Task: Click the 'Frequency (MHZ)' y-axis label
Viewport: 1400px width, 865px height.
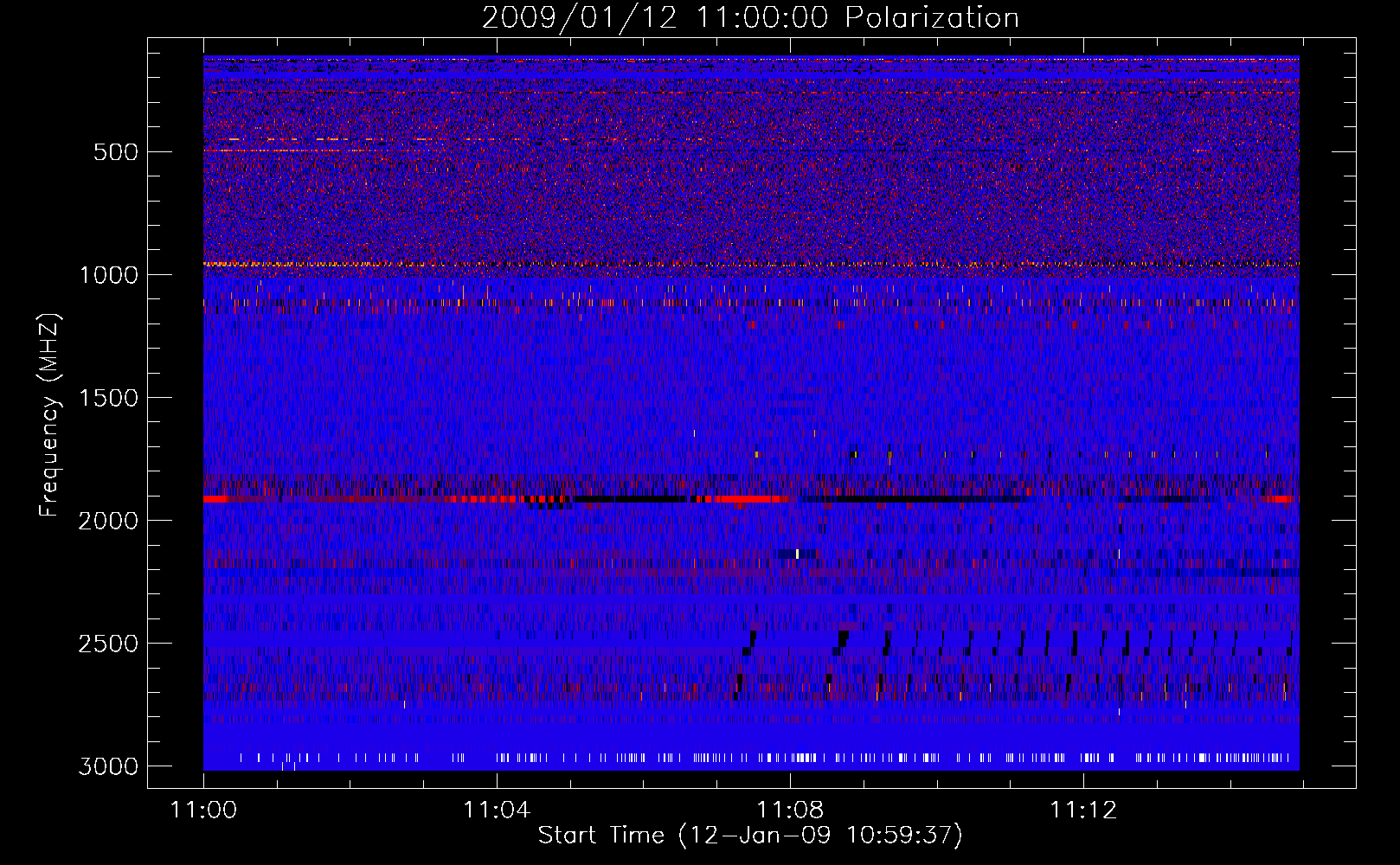Action: pos(50,415)
